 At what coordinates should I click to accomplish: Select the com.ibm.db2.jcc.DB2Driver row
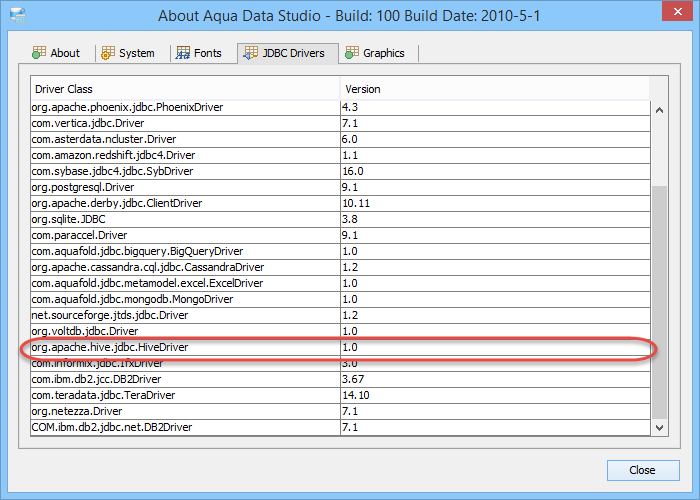coord(341,379)
